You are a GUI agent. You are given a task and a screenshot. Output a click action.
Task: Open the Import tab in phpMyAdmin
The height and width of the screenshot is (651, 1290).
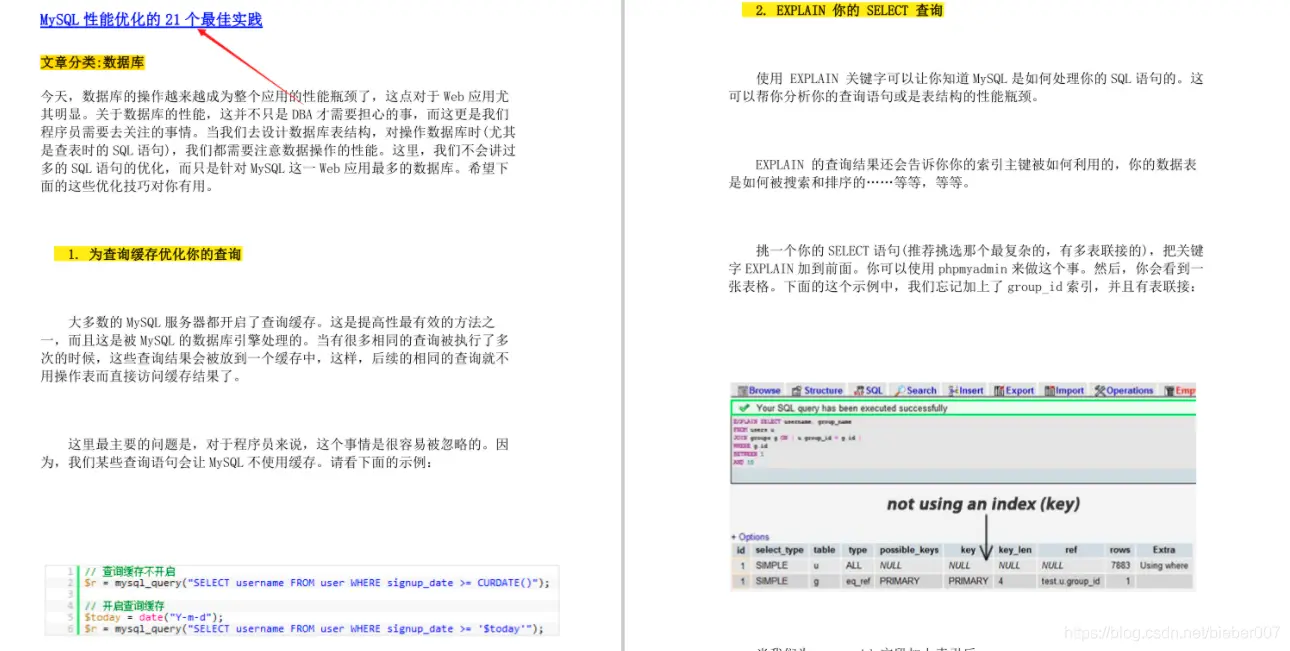click(x=1064, y=391)
